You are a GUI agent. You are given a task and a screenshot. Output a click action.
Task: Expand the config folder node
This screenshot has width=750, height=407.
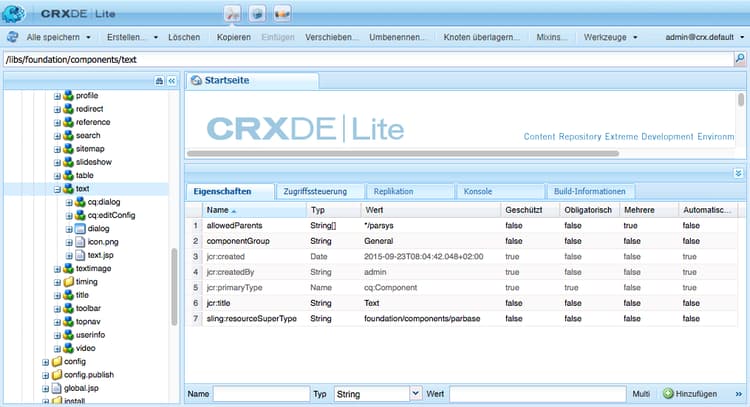click(45, 362)
